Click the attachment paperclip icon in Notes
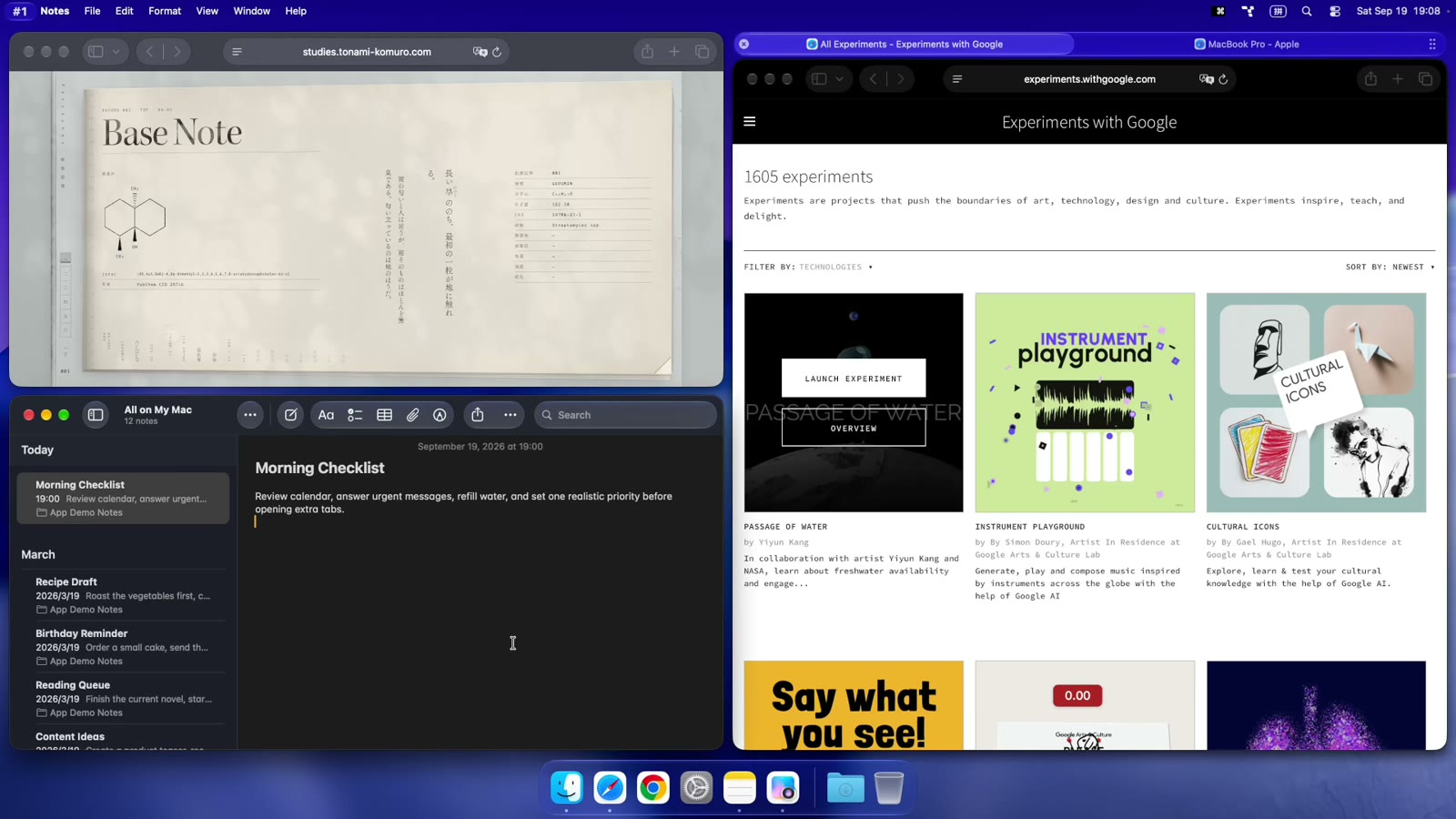 413,415
